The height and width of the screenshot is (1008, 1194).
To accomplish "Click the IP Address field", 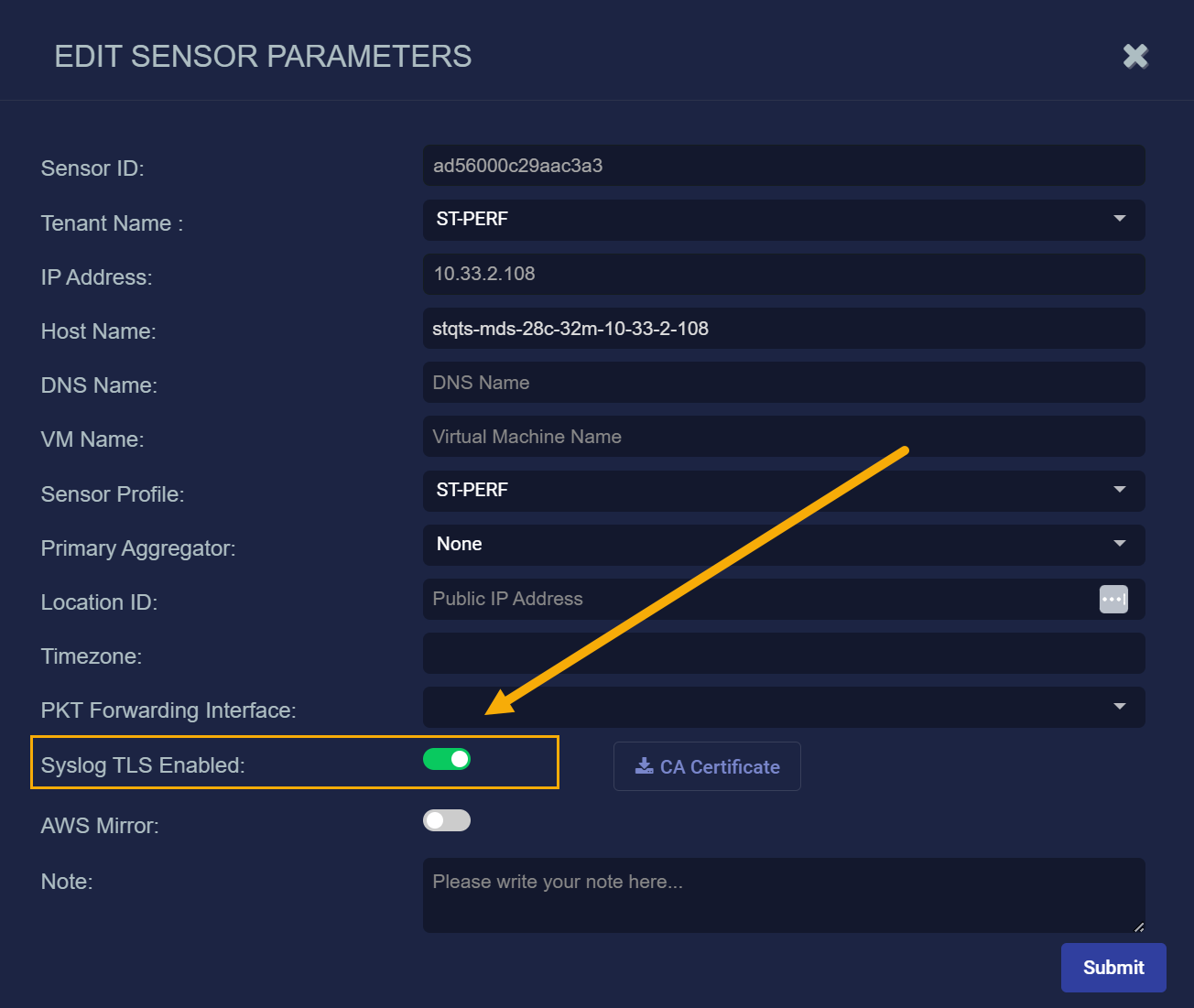I will [784, 274].
